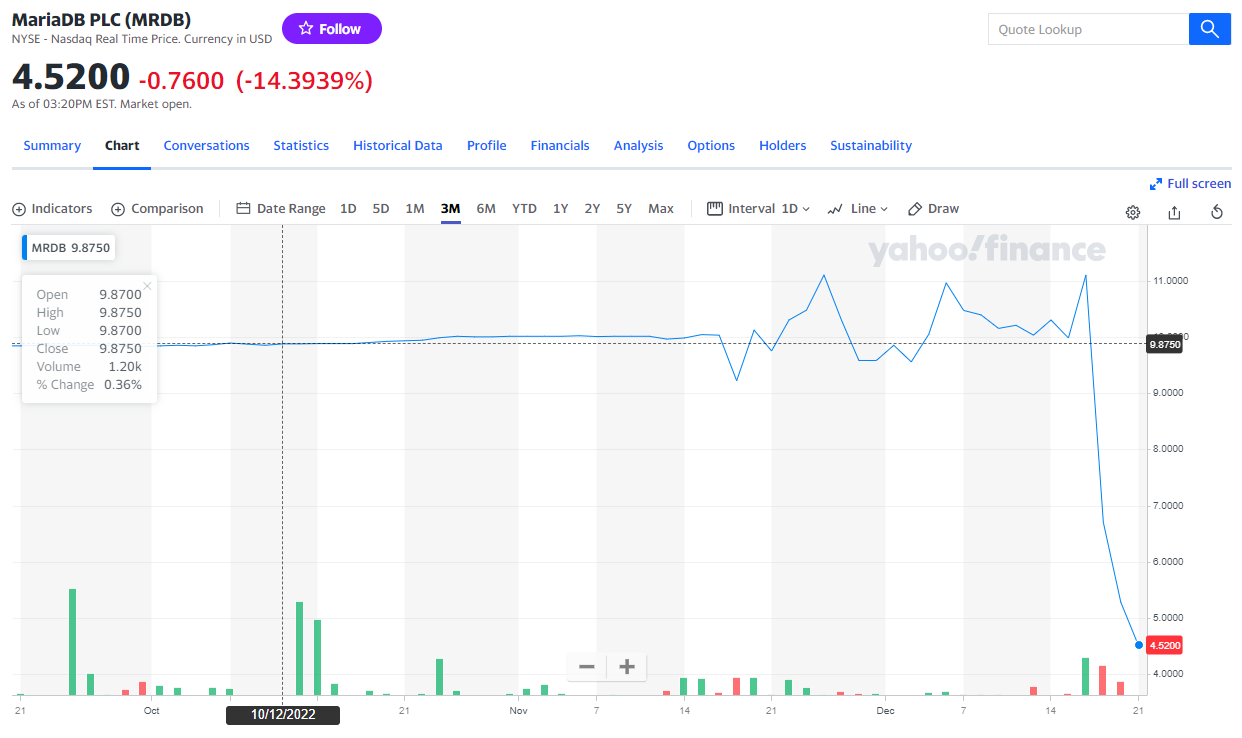Enter Full screen chart mode

[x=1190, y=184]
